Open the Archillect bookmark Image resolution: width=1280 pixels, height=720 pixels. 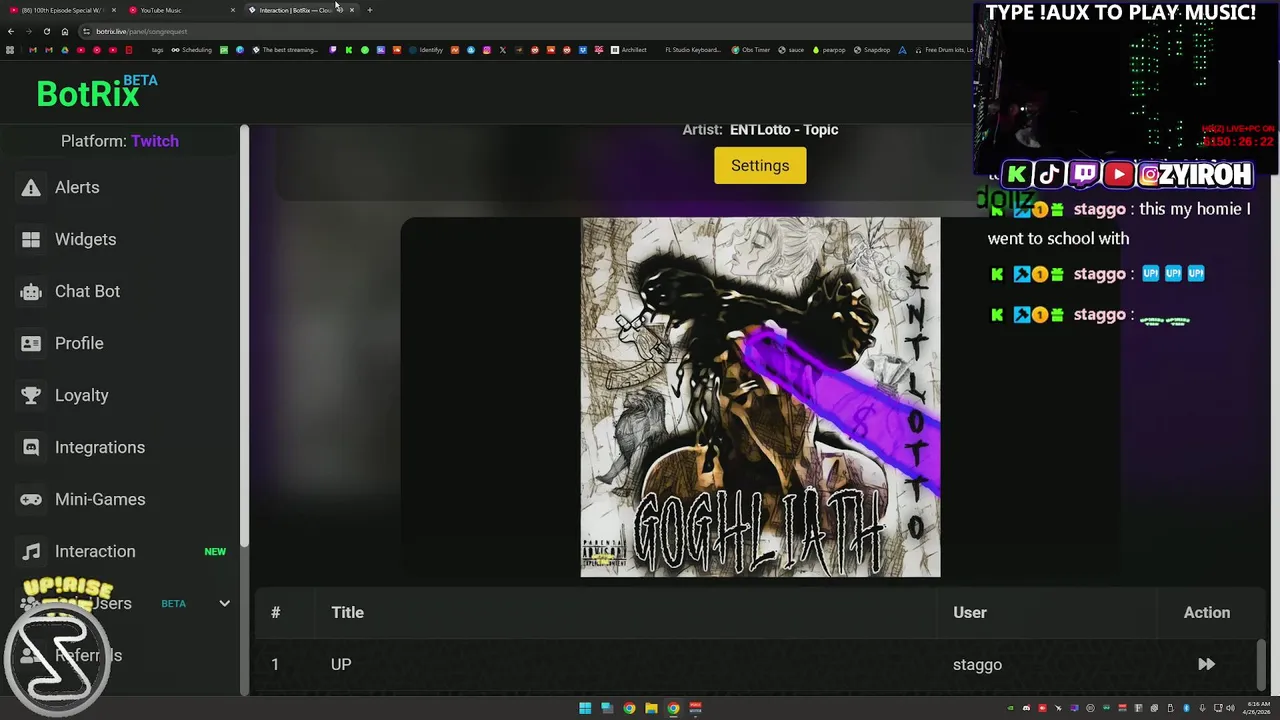tap(629, 50)
